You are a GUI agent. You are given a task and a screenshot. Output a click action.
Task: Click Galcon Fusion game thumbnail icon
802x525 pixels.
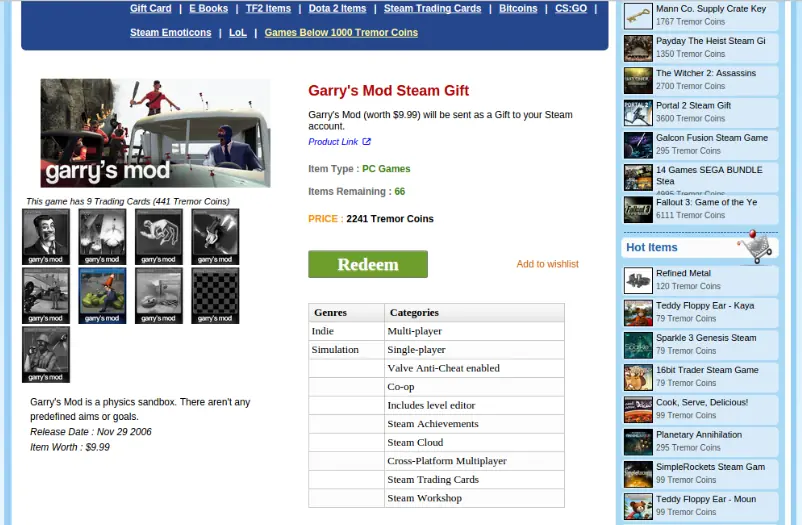[638, 145]
